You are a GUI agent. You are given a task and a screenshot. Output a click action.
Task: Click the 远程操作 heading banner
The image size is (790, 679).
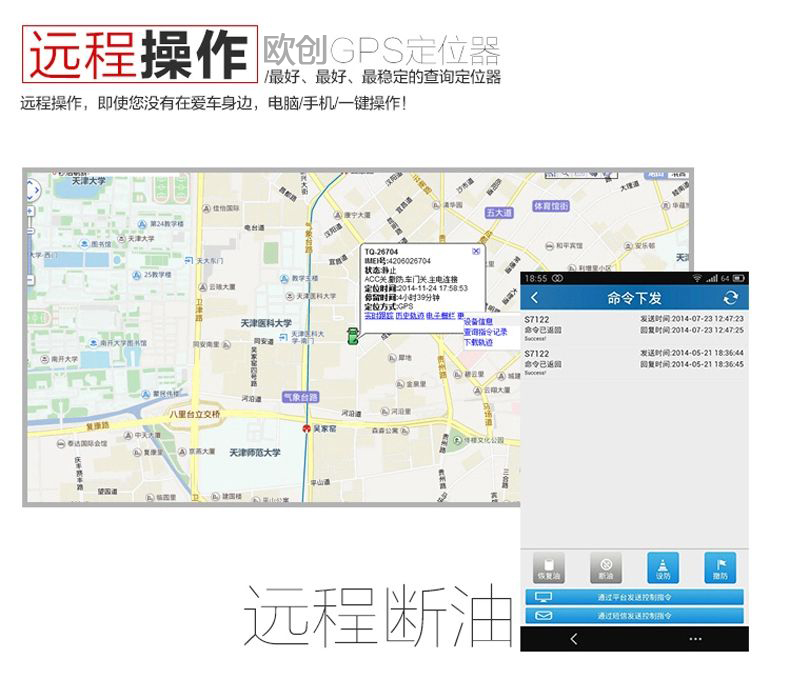coord(140,54)
